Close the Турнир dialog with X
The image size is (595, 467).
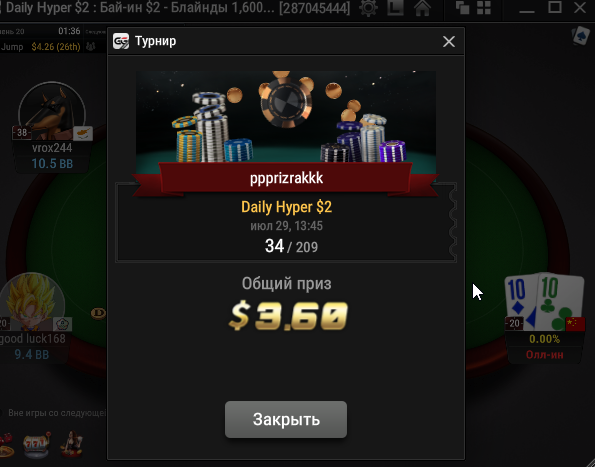click(x=449, y=41)
